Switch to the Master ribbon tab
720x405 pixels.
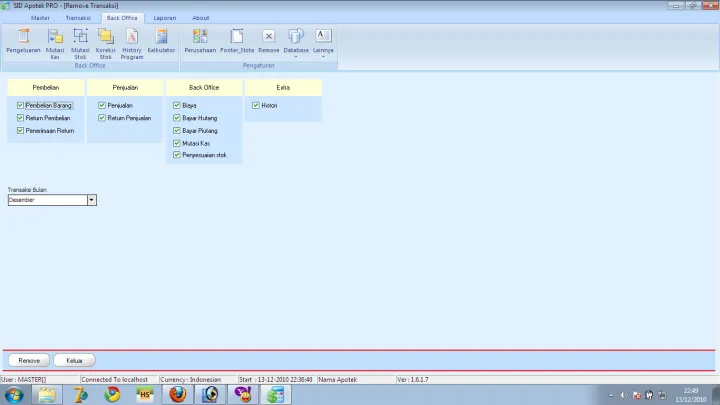tap(40, 18)
